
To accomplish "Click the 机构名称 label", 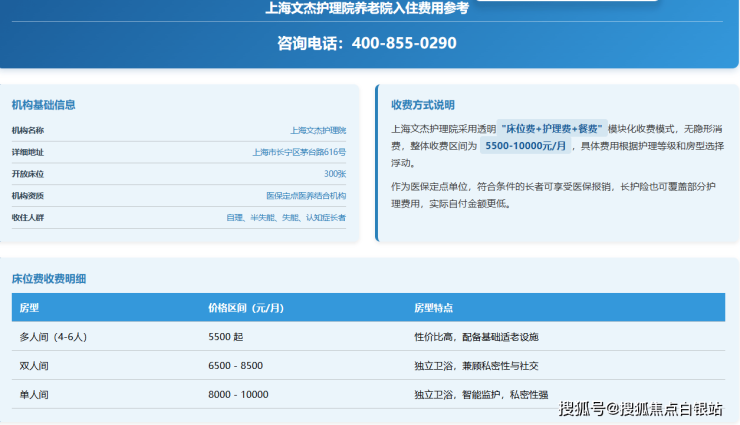I will click(28, 130).
